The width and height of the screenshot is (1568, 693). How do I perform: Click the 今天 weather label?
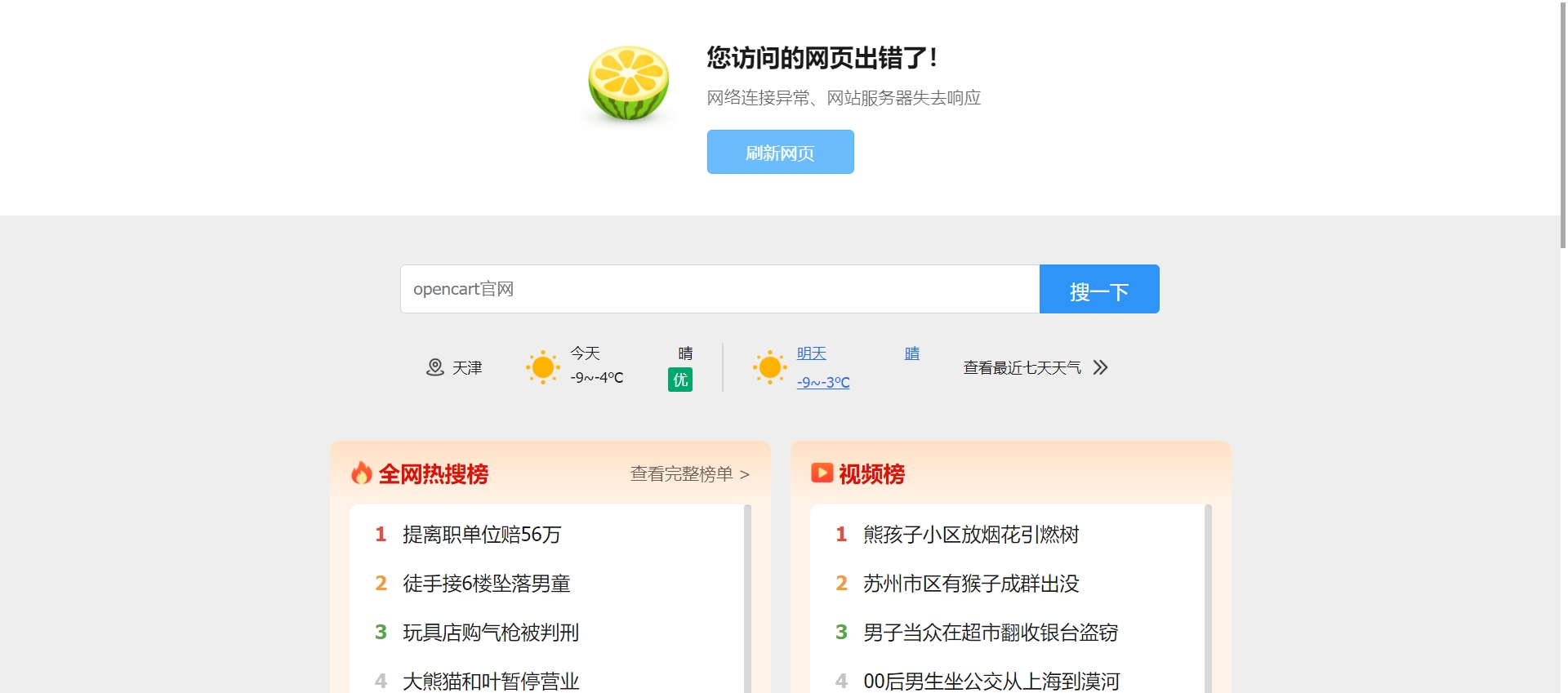pos(585,353)
